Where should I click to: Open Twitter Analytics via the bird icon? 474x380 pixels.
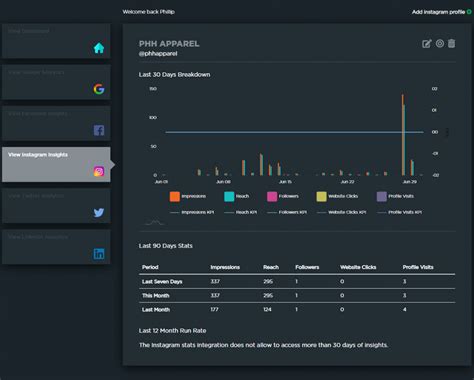coord(99,213)
